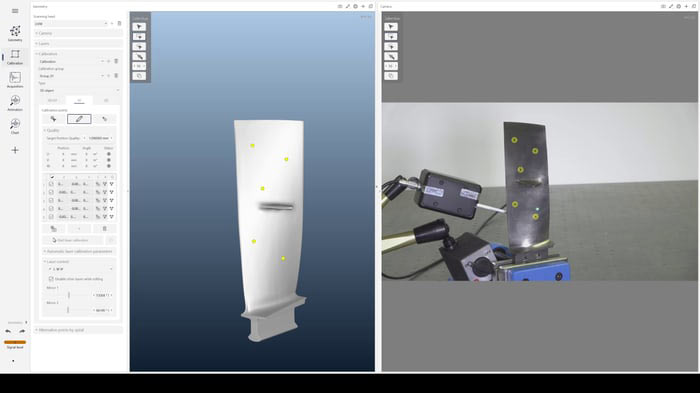Open the Type dropdown showing 3D object
Viewport: 700px width, 393px height.
point(79,91)
